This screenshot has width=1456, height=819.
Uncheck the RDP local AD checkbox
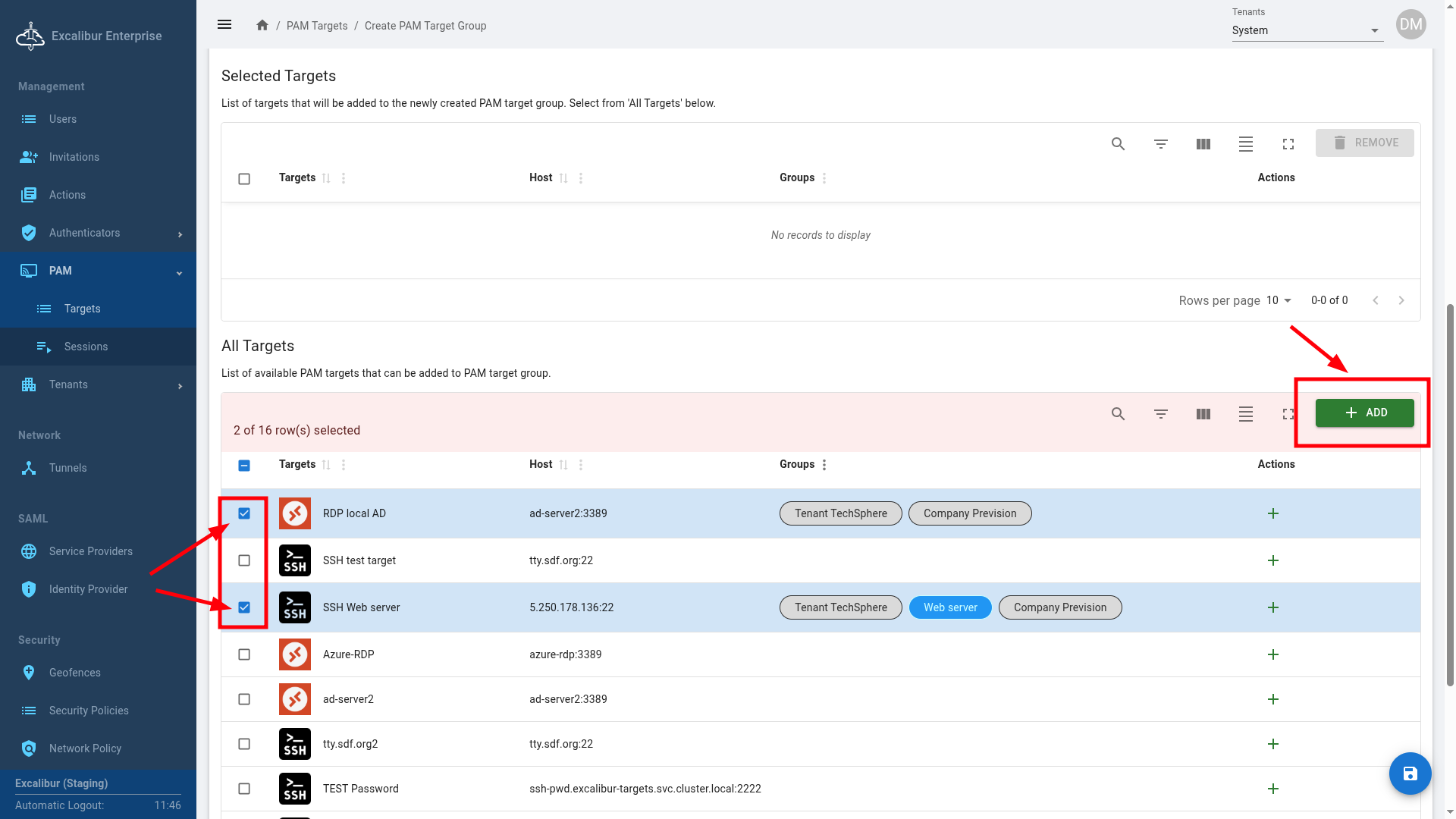click(x=244, y=513)
